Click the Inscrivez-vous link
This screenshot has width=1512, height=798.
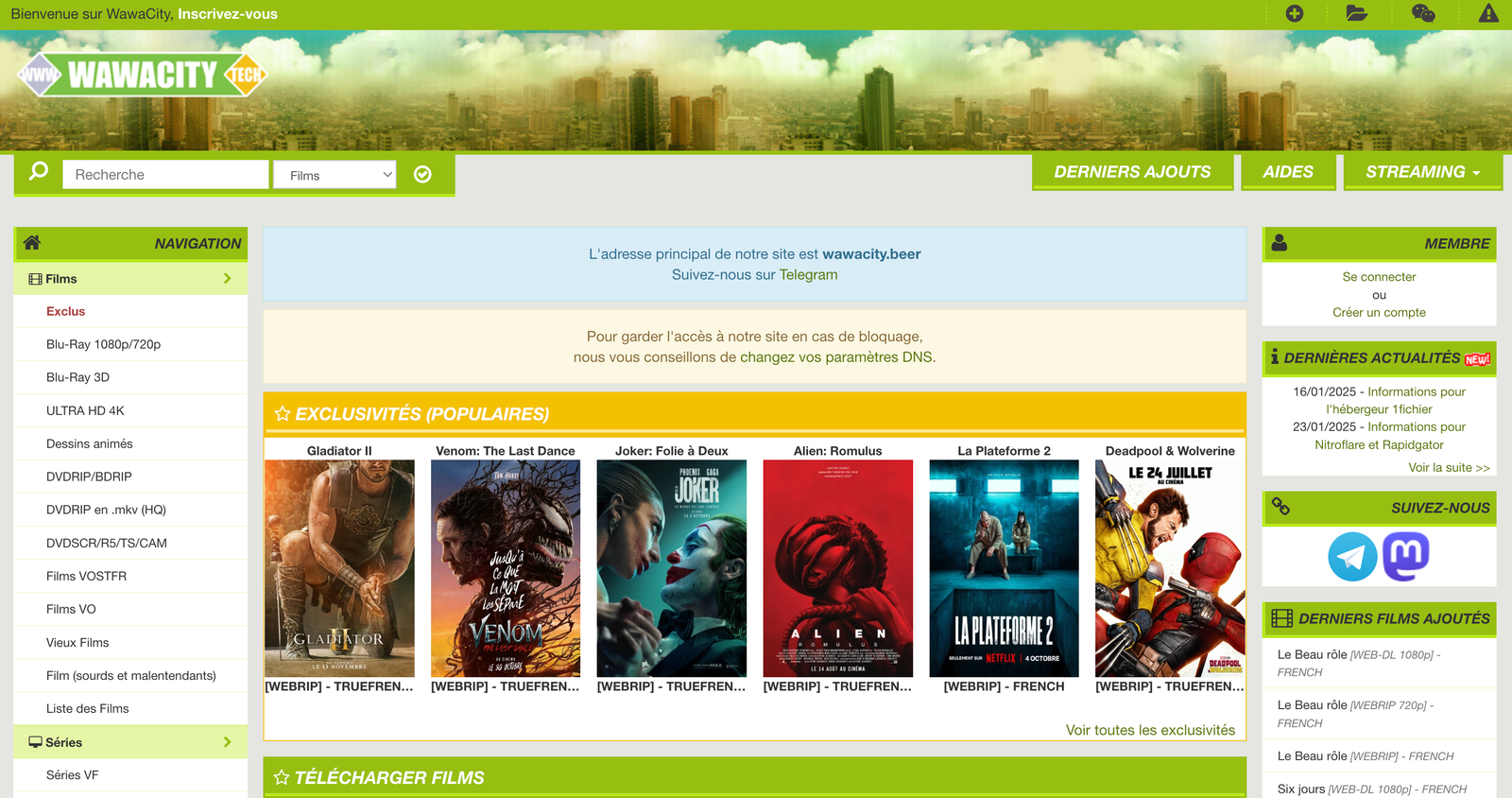pos(228,14)
